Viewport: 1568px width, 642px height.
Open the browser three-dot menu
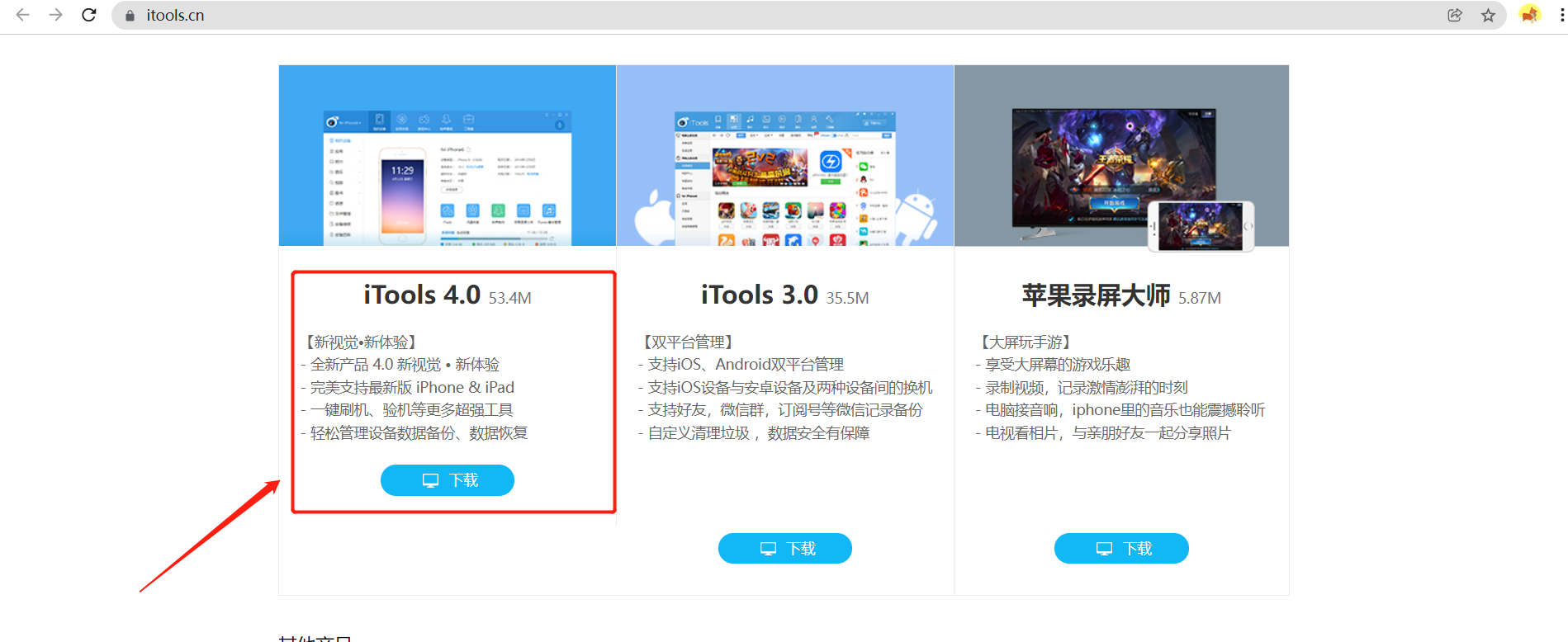[x=1561, y=15]
